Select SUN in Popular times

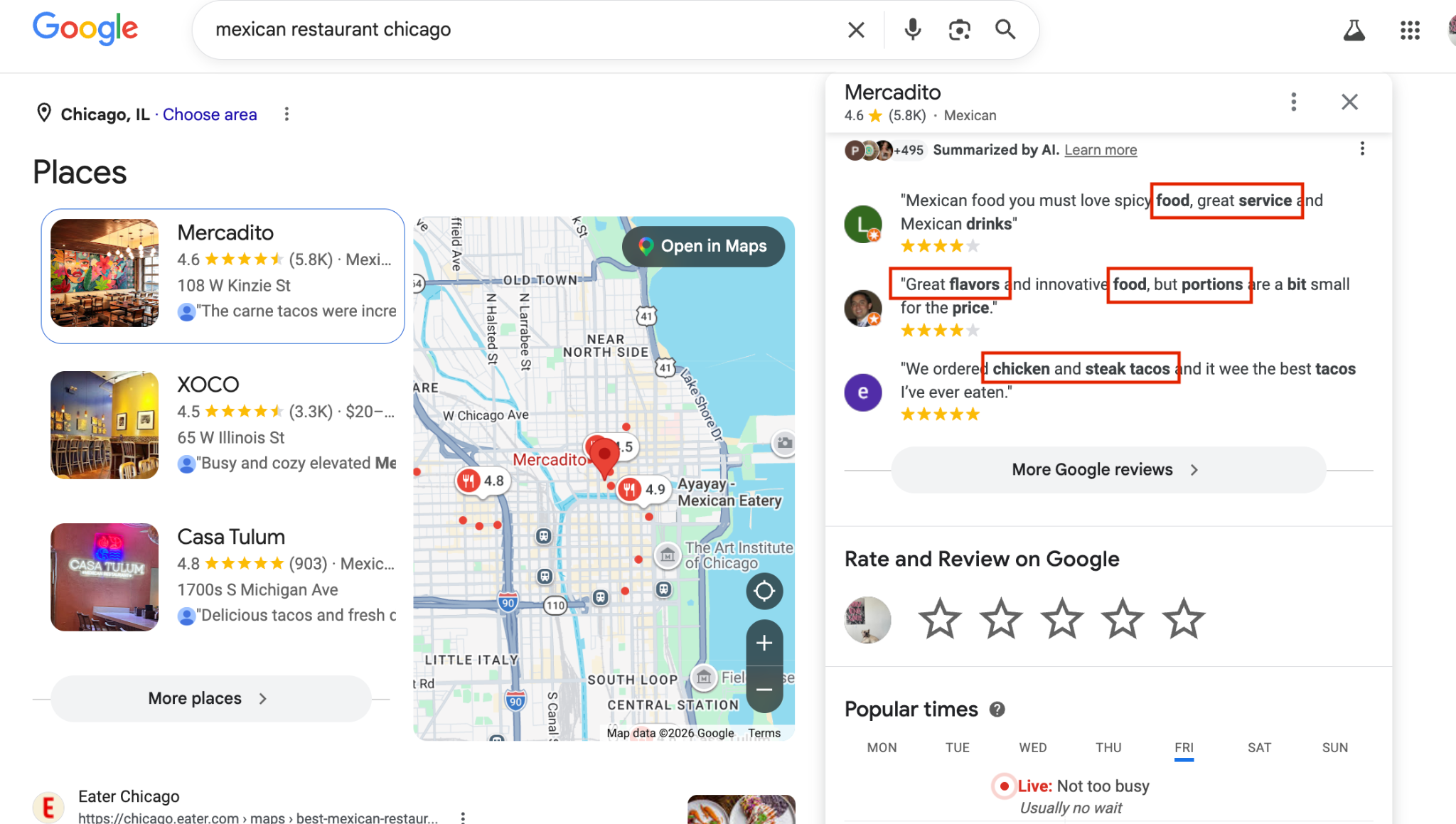click(x=1334, y=748)
